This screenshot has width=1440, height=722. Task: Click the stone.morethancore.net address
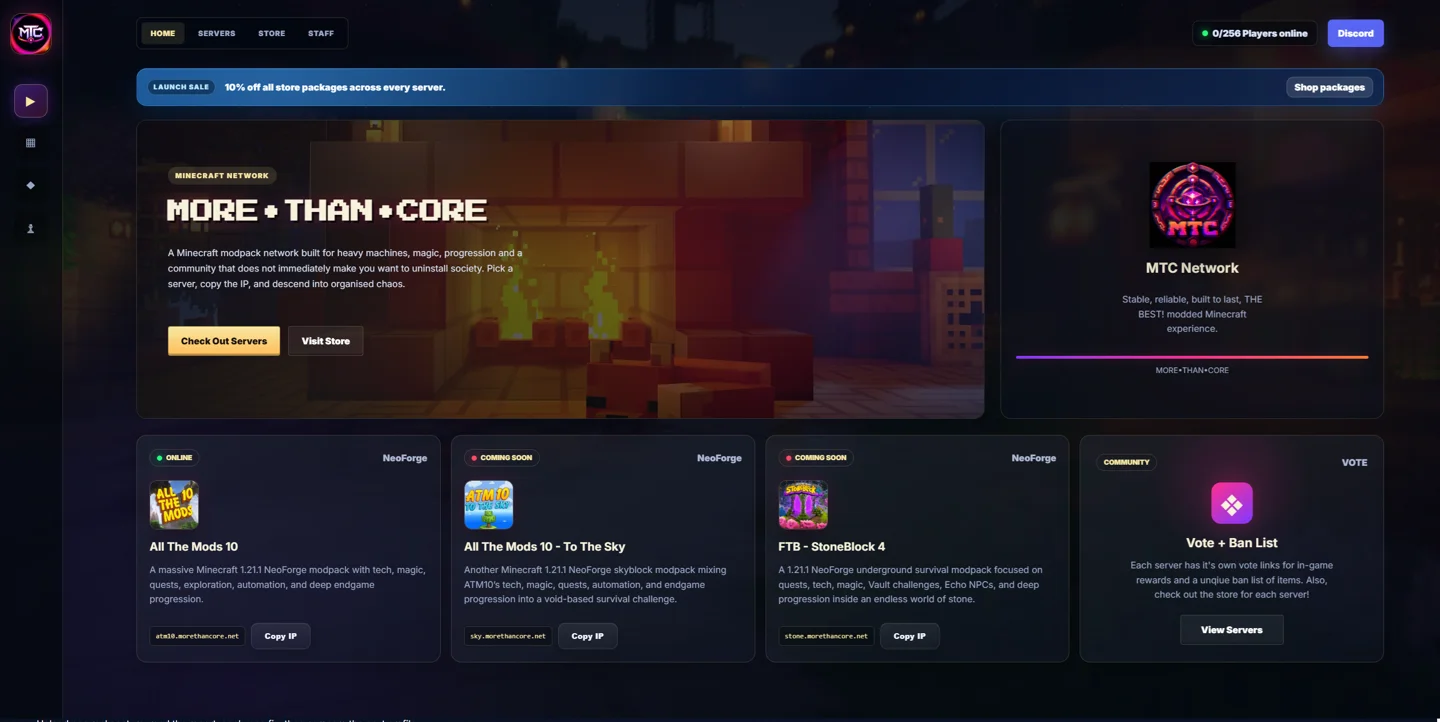(826, 636)
